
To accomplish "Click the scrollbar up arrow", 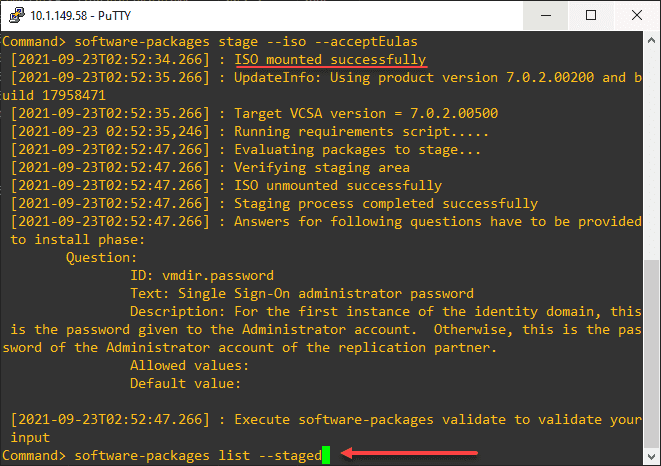I will pyautogui.click(x=650, y=43).
